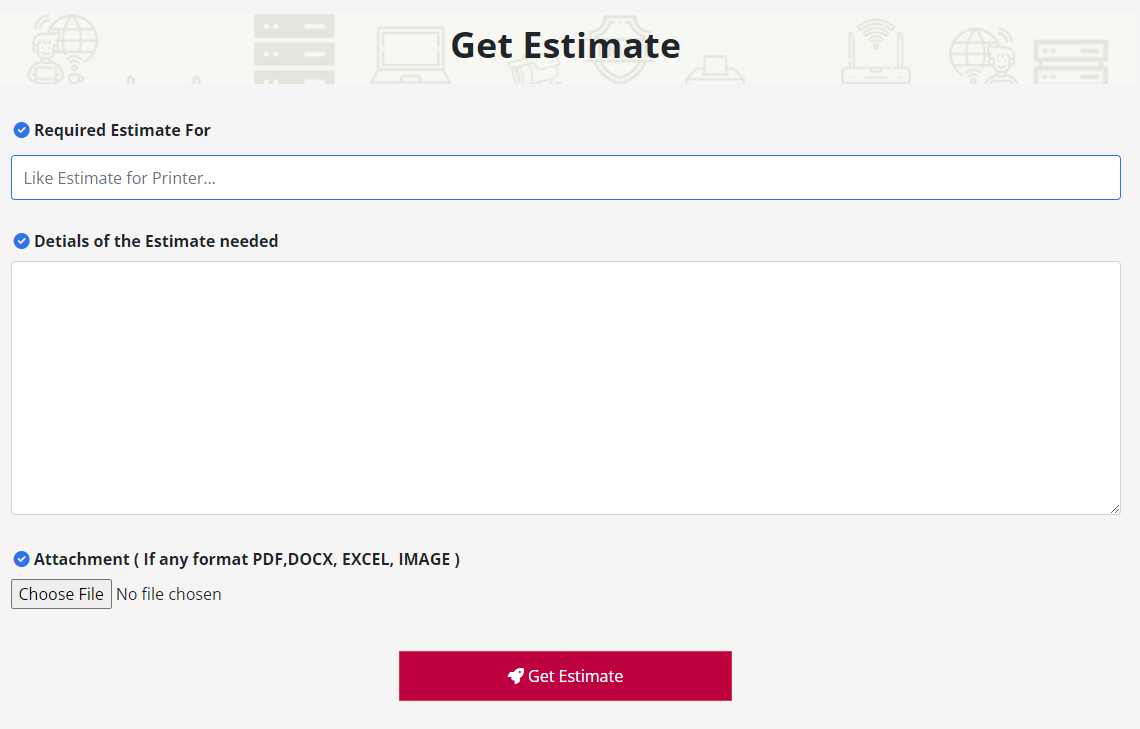Click the rocket icon on the submit button
Screen dimensions: 1140x729
point(515,676)
